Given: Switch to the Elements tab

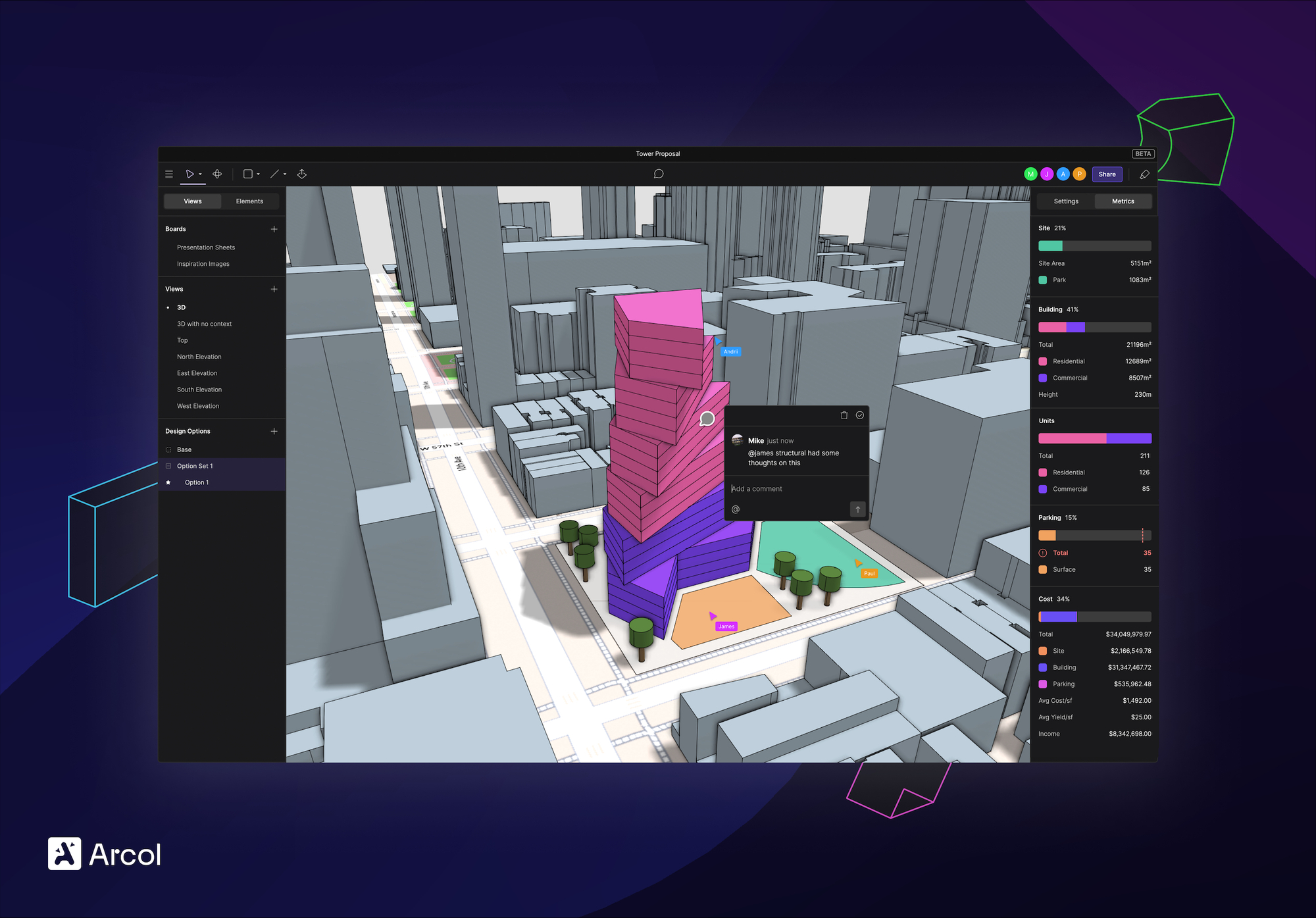Looking at the screenshot, I should [x=249, y=201].
